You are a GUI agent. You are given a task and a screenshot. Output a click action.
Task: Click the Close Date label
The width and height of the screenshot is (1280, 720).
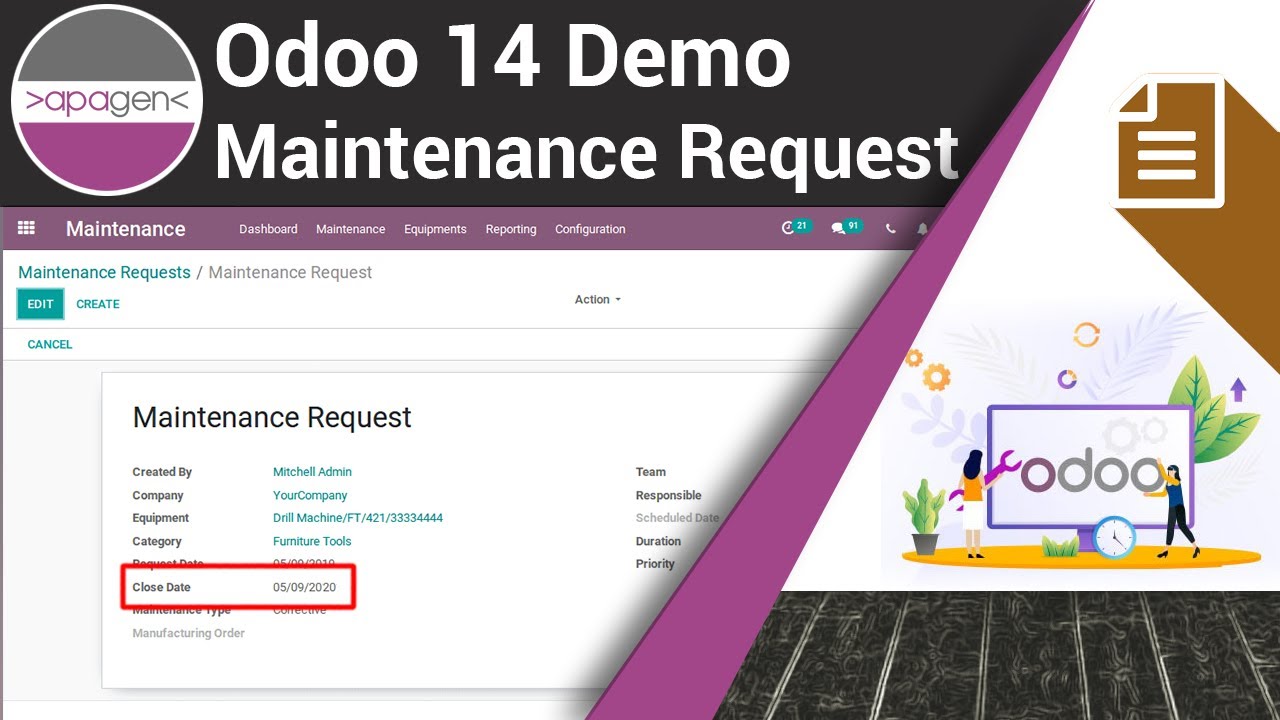click(x=161, y=587)
